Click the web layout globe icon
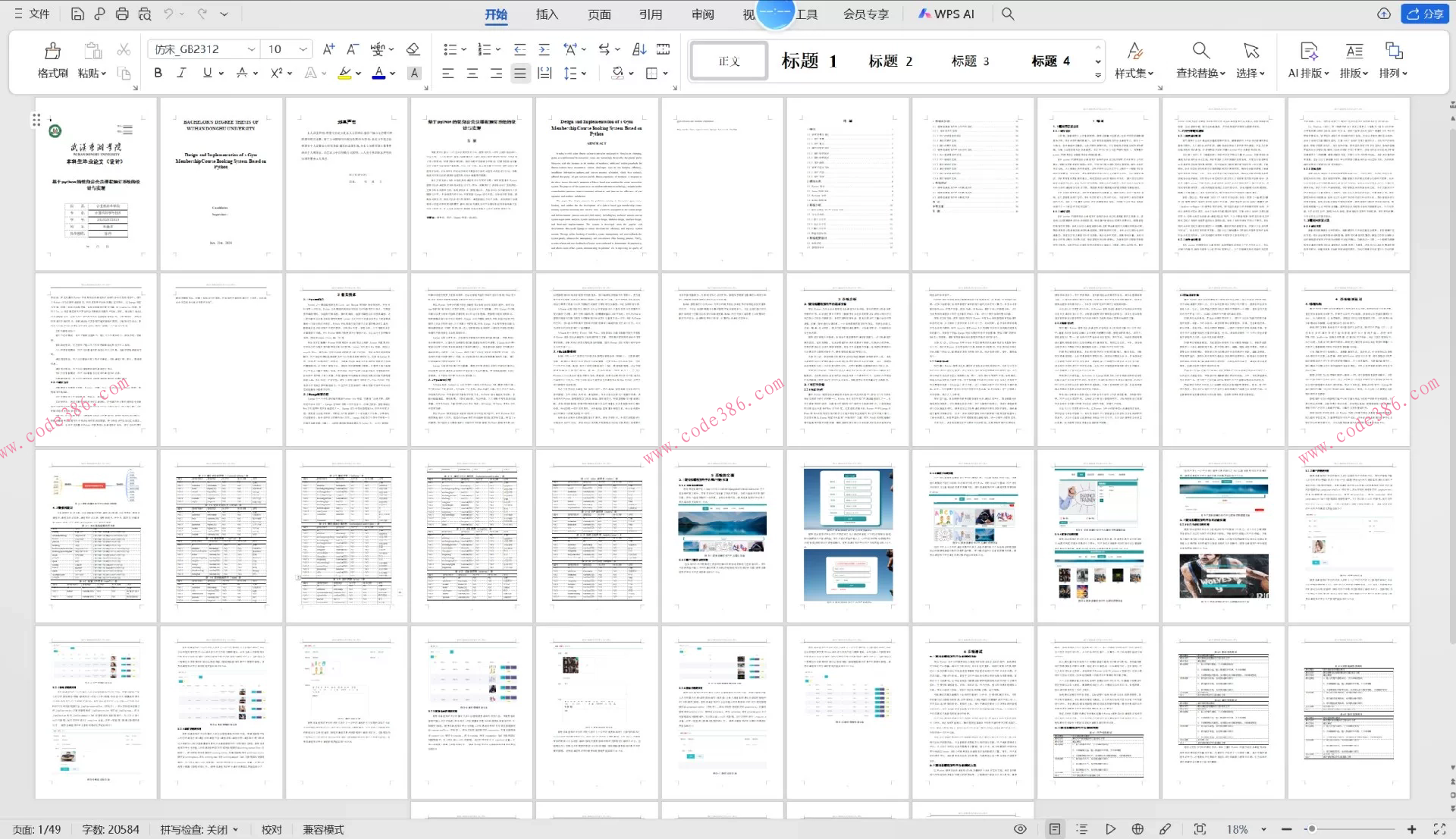Screen dimensions: 1456x839 point(1137,829)
